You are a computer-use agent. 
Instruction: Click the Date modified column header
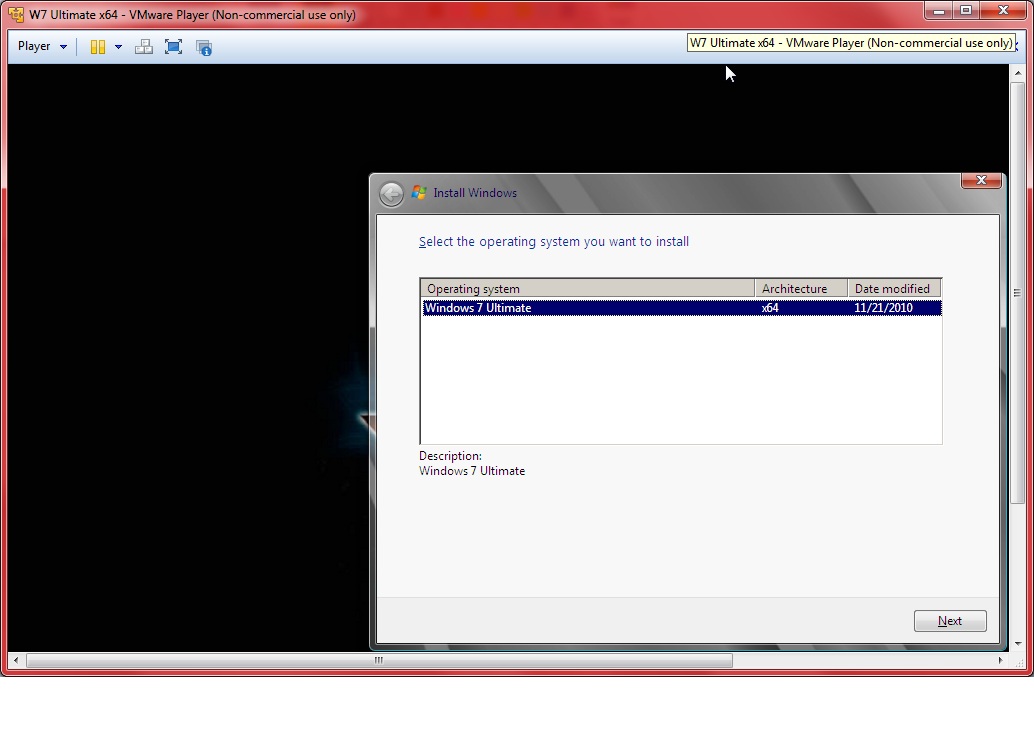(894, 288)
